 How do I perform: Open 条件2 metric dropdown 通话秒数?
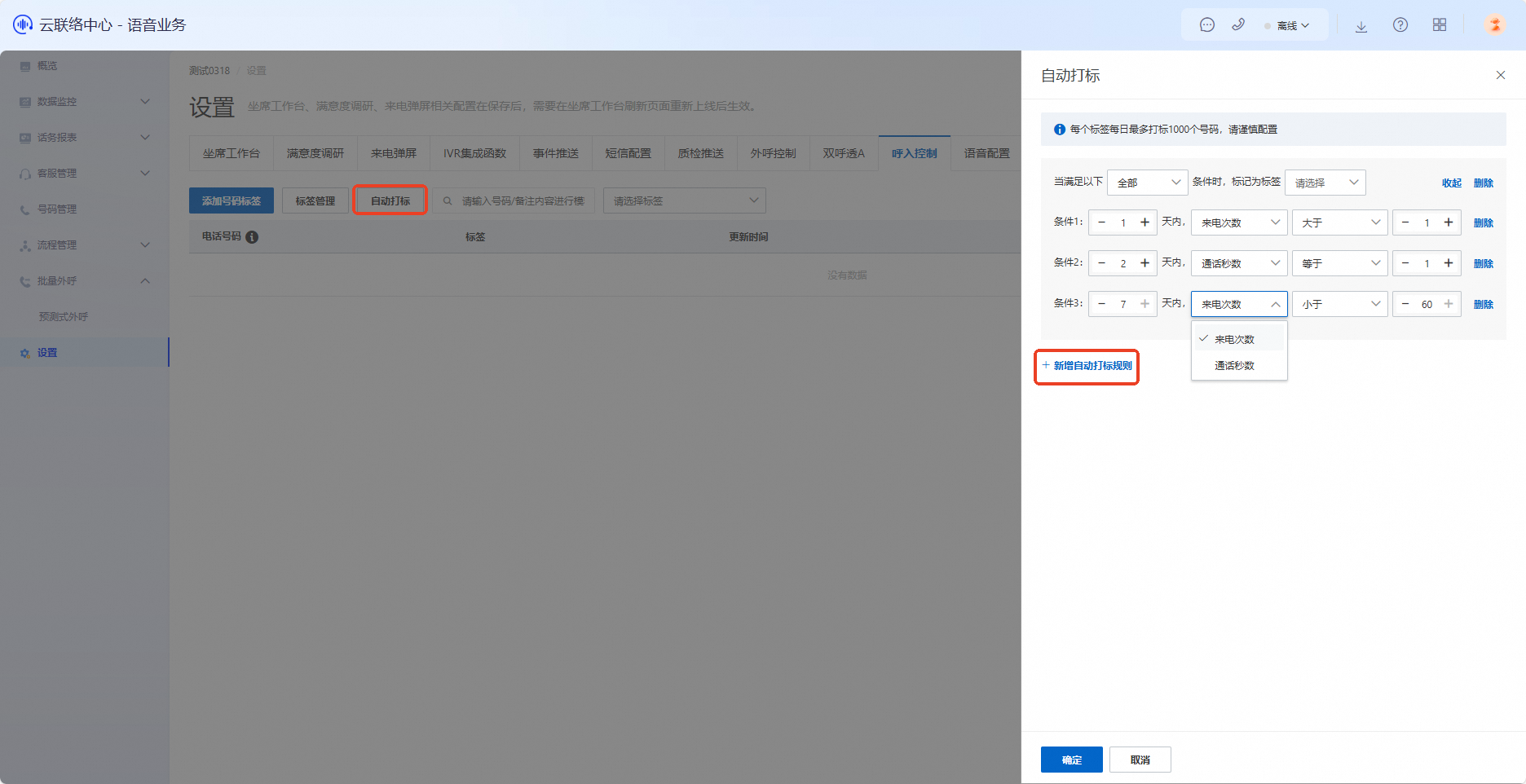[x=1239, y=263]
